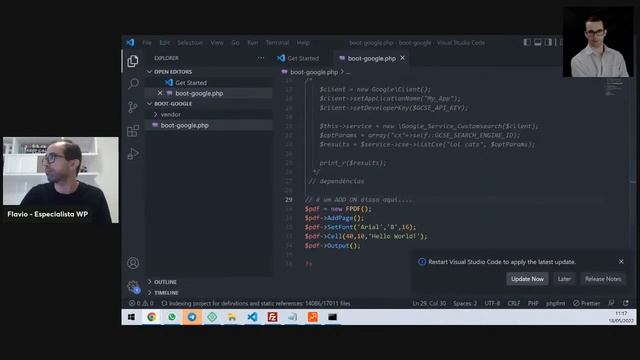
Task: Open the Go menu
Action: click(x=236, y=42)
